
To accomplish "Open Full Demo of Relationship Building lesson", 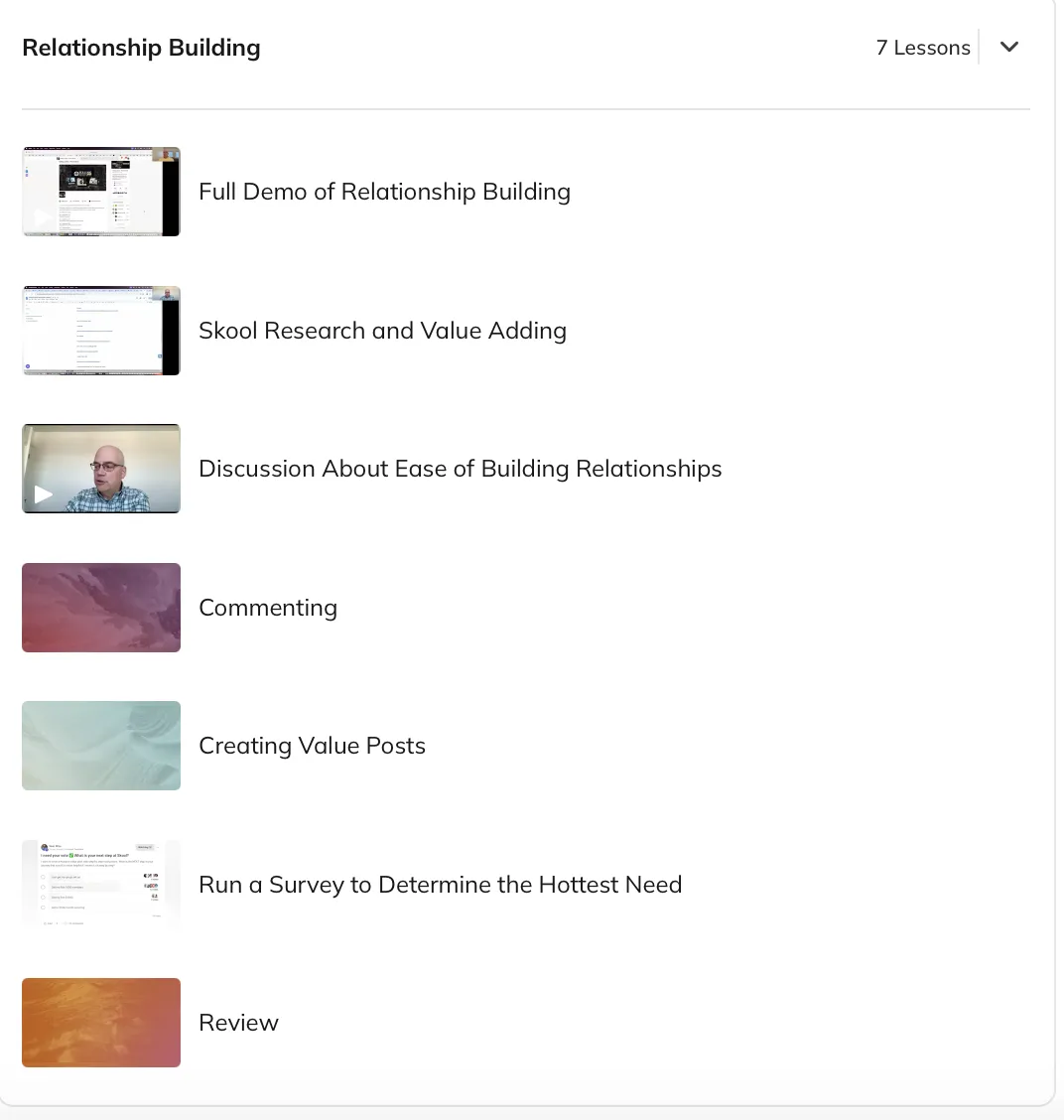I will pos(384,192).
